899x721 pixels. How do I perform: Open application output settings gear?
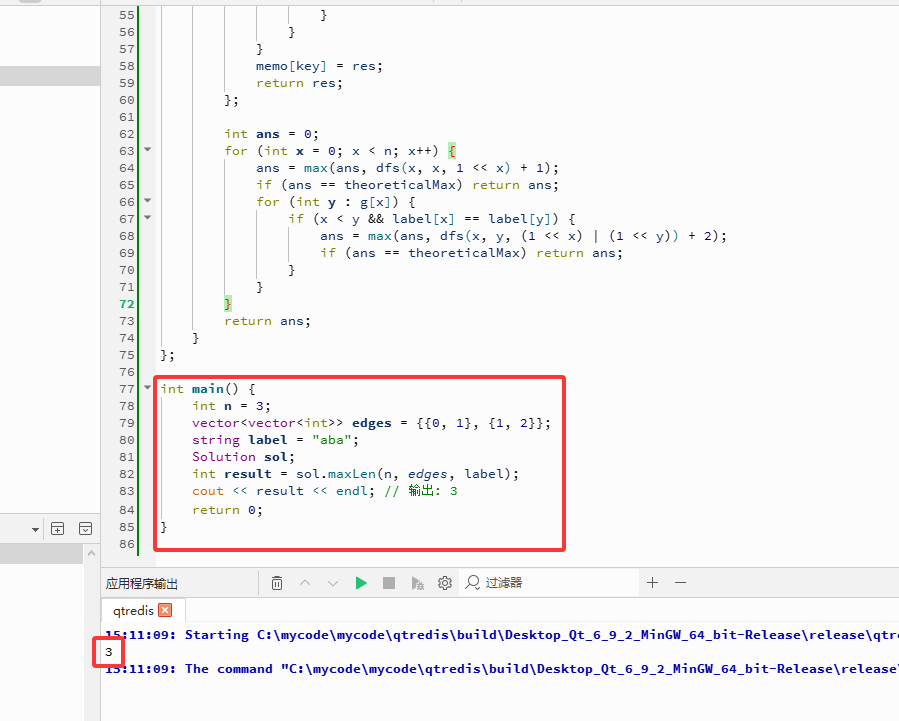click(x=445, y=583)
